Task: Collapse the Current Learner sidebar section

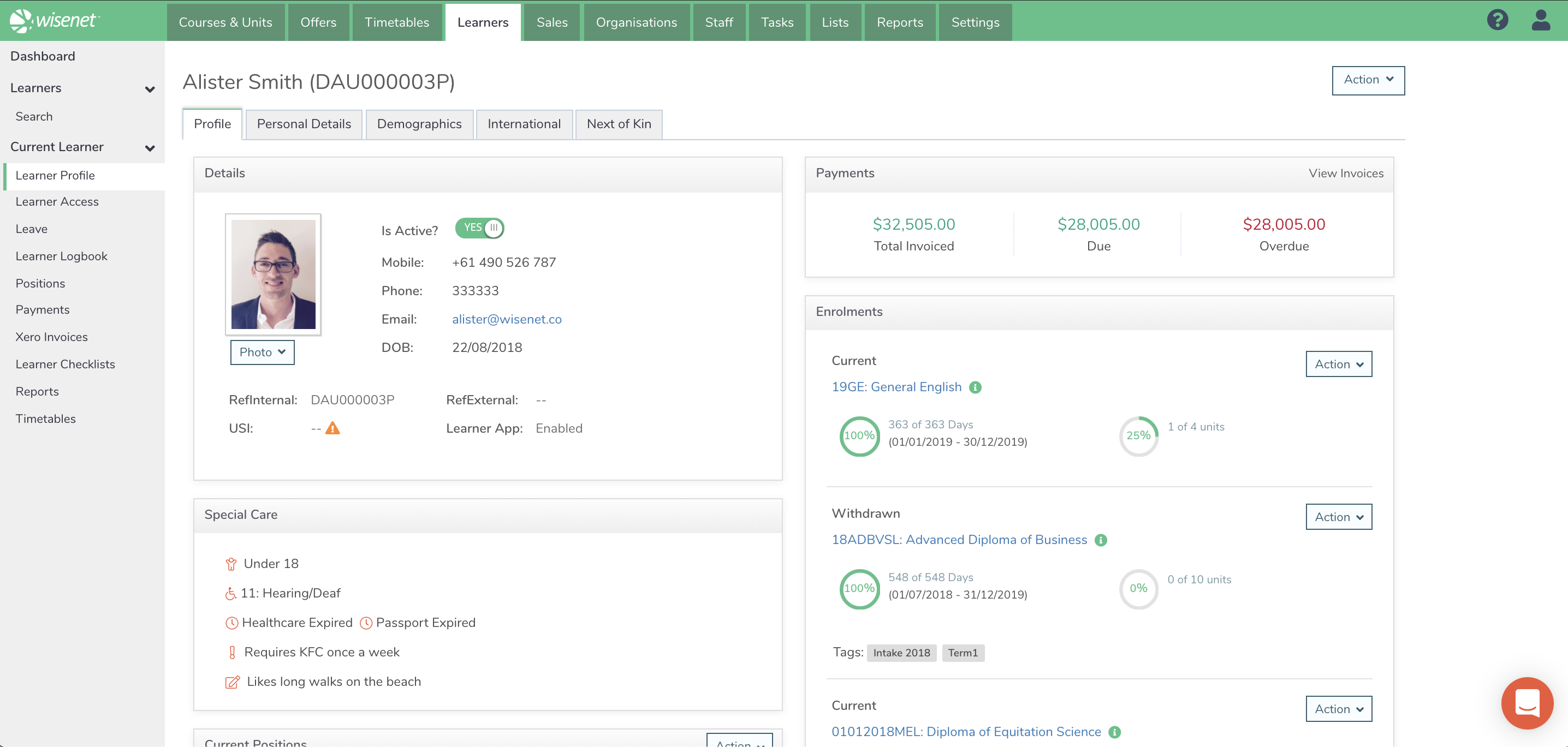Action: [150, 148]
